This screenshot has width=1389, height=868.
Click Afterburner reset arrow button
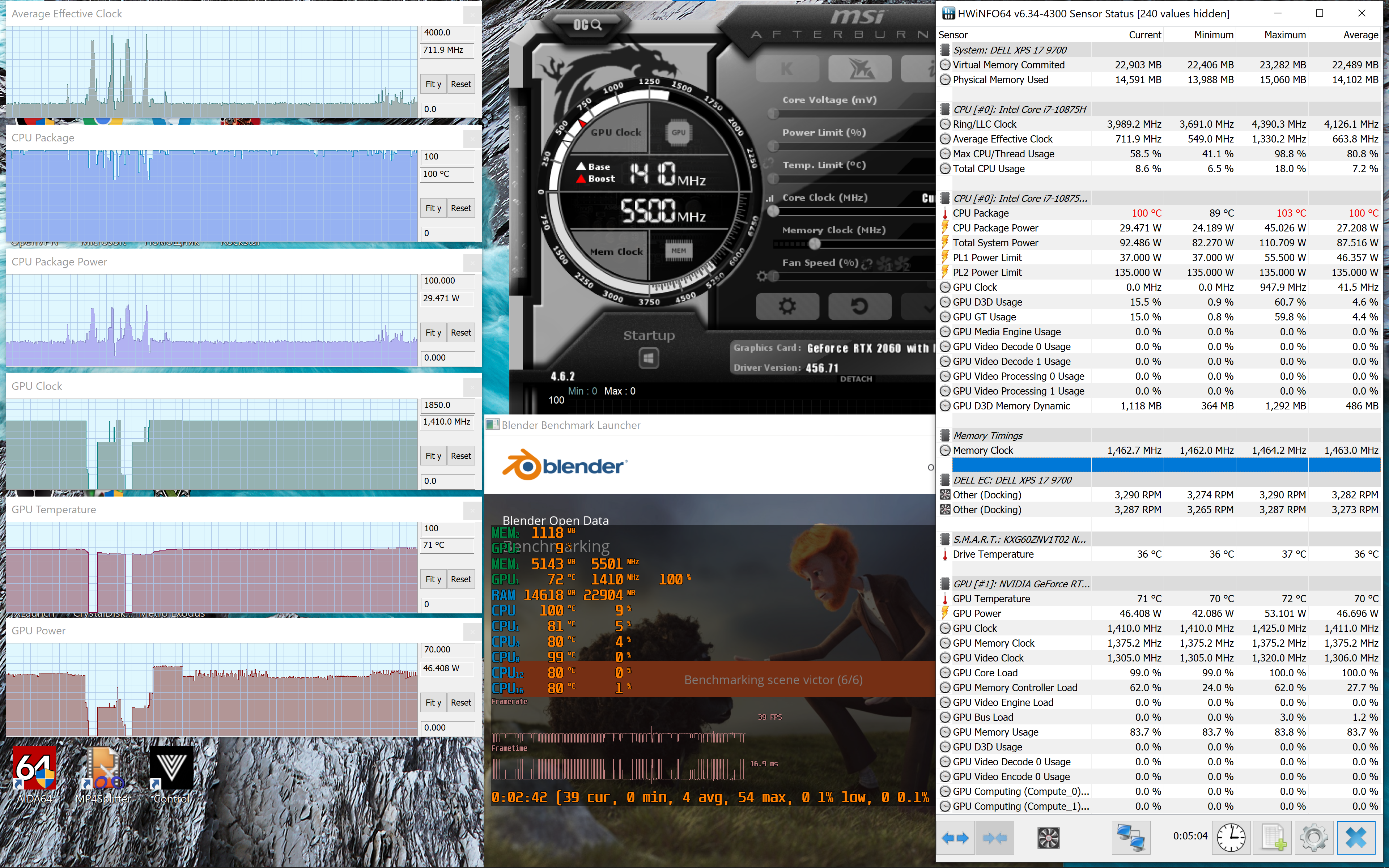[860, 306]
